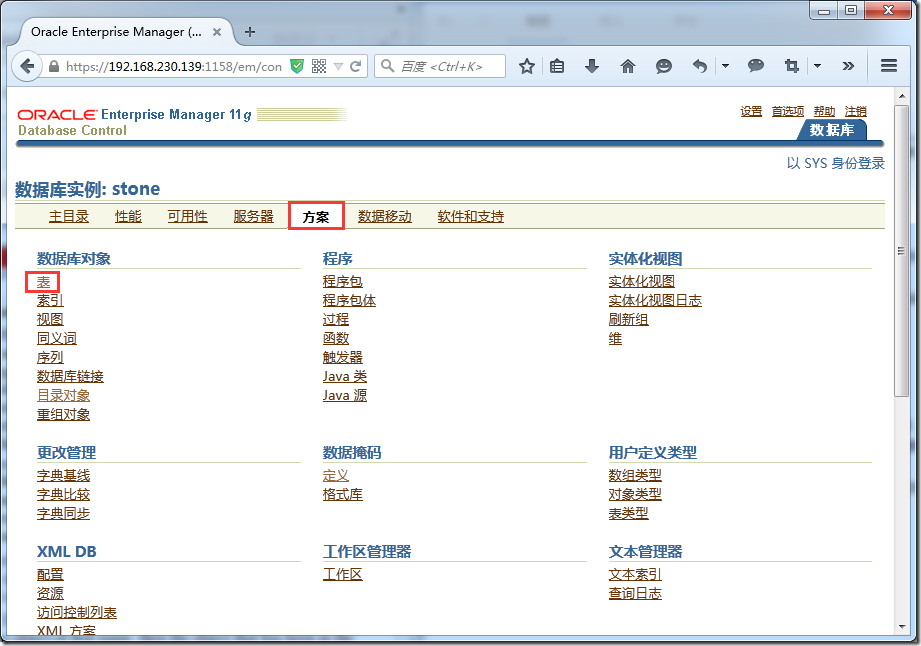Bookmark this page with the star icon
Image resolution: width=921 pixels, height=646 pixels.
tap(527, 67)
